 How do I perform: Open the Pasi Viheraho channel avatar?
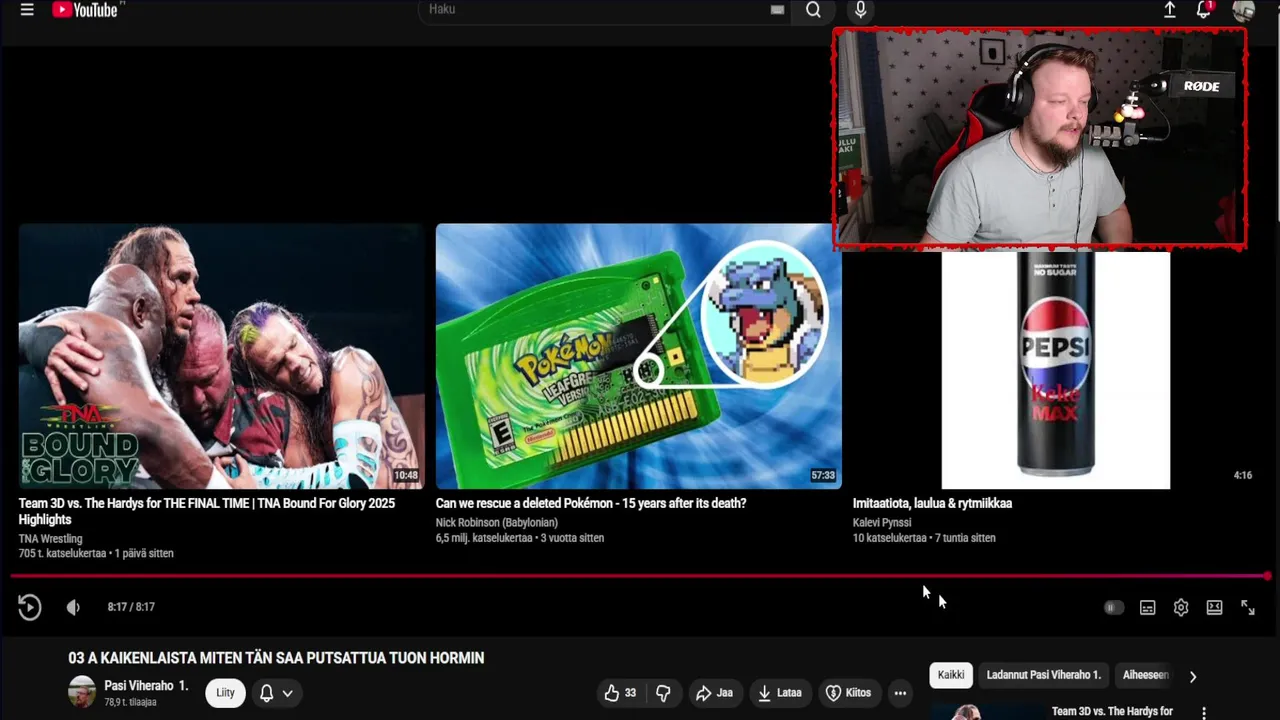[82, 692]
